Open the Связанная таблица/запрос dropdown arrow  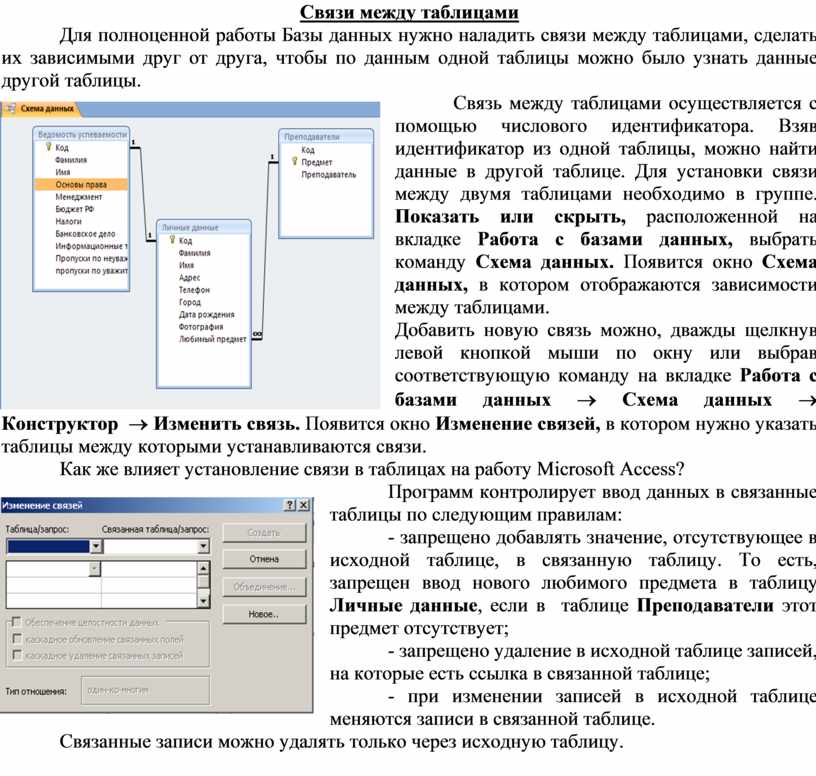tap(203, 546)
